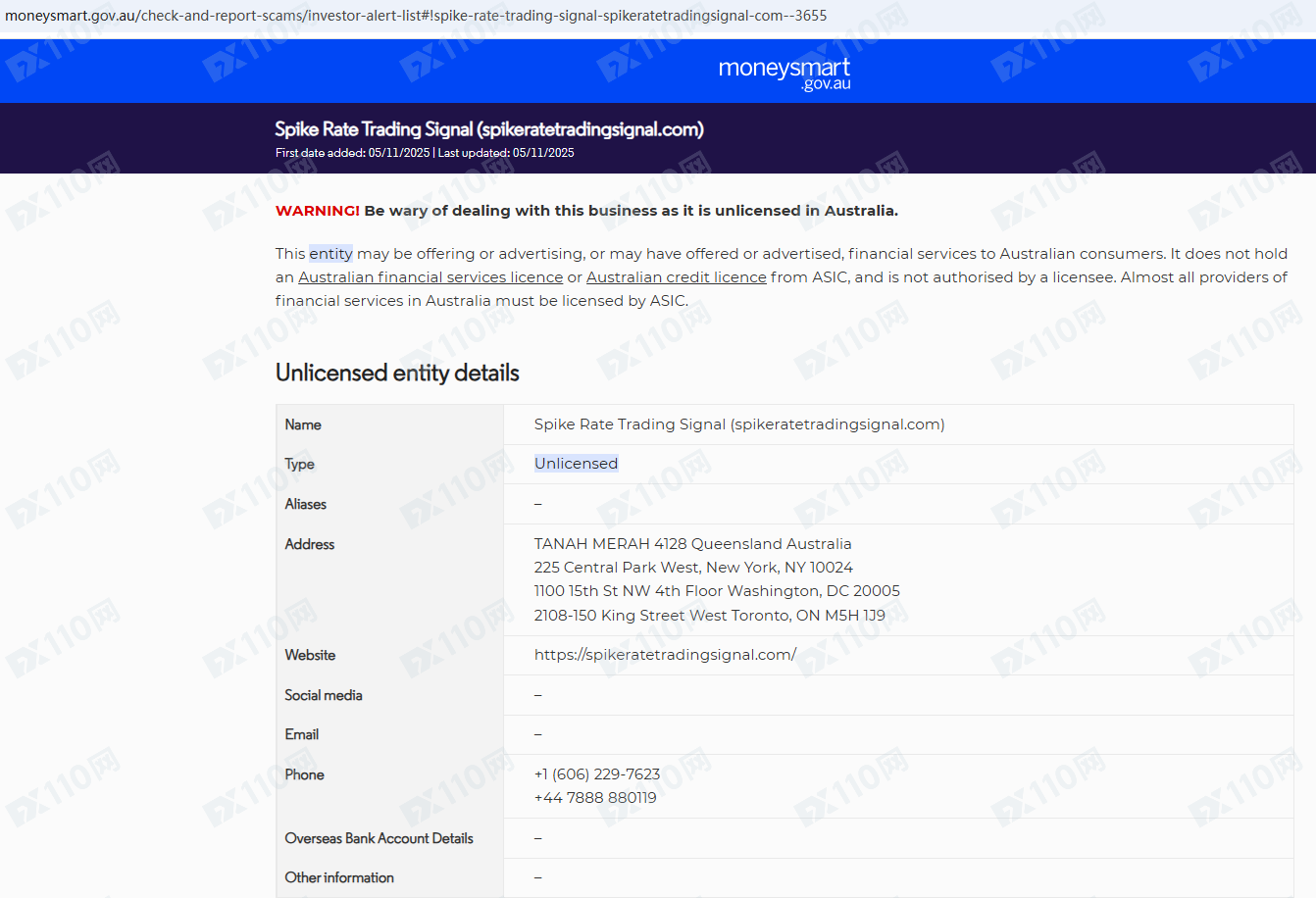Click the +44 7888 880119 phone number
The image size is (1316, 898).
point(594,798)
